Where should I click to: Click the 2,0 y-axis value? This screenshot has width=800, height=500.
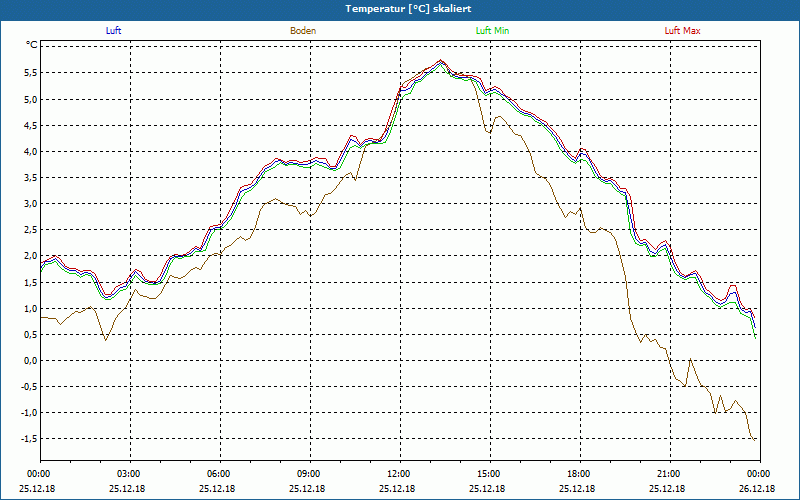pos(31,256)
